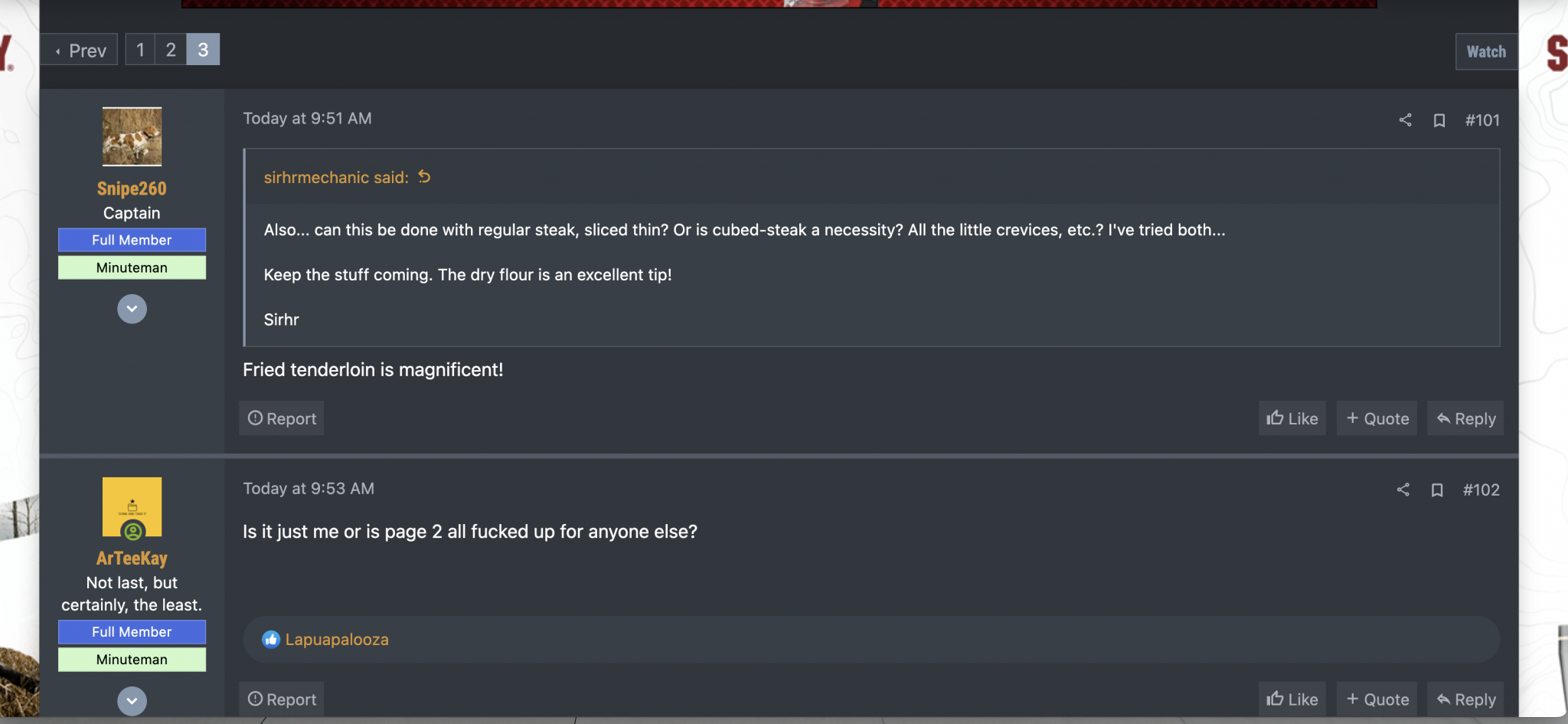Bookmark post #102

pyautogui.click(x=1437, y=490)
